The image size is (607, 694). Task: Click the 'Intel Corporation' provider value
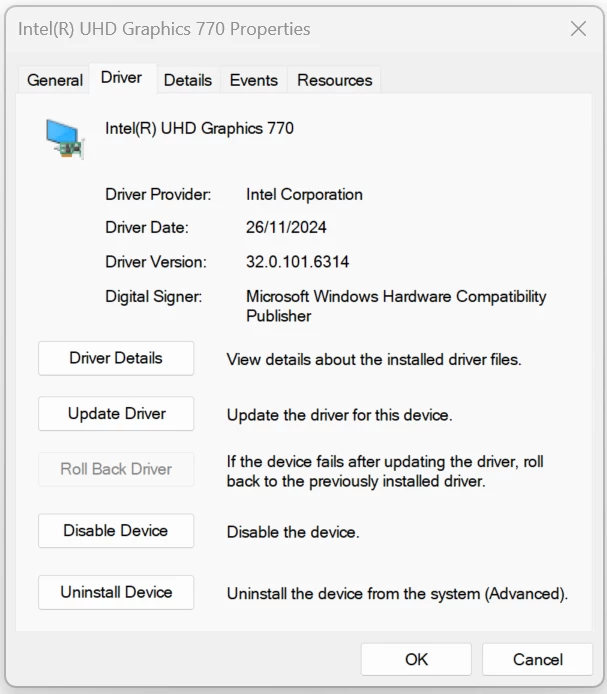304,195
